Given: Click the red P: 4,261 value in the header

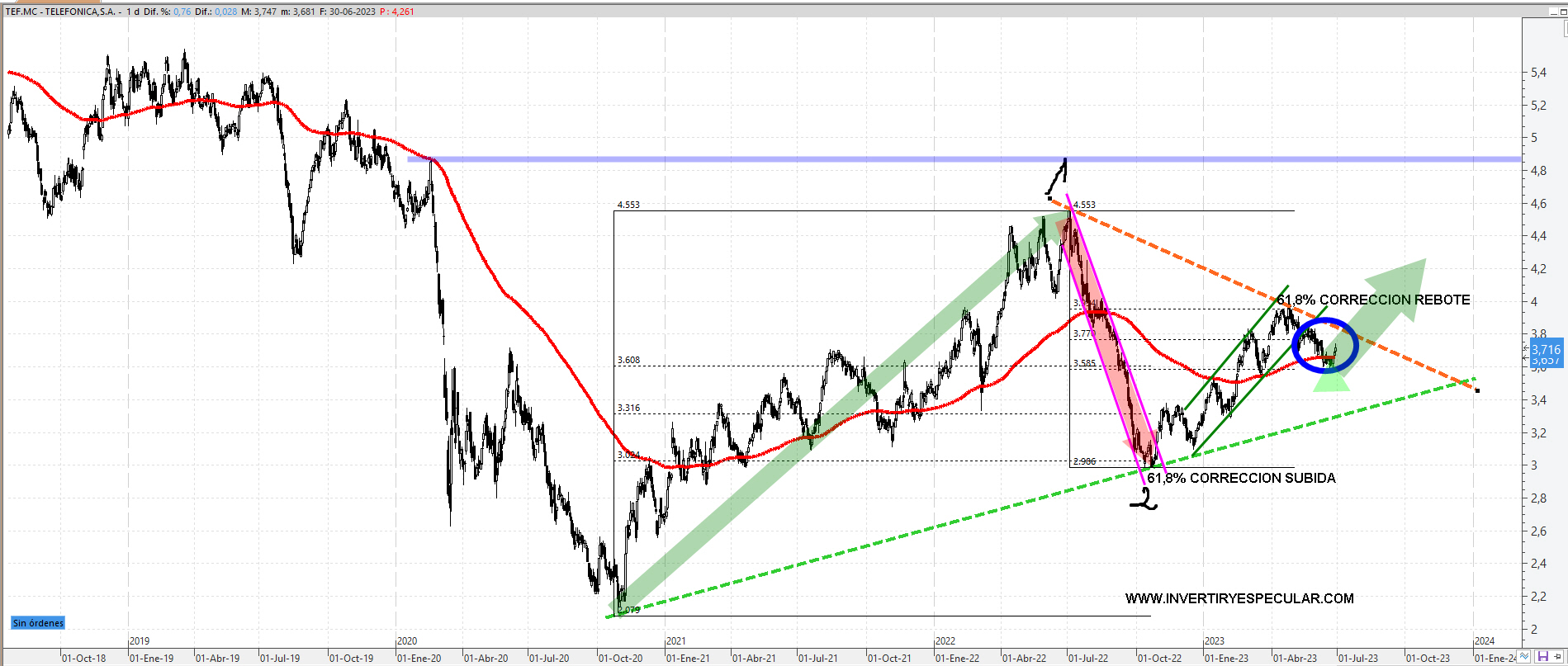Looking at the screenshot, I should point(397,12).
